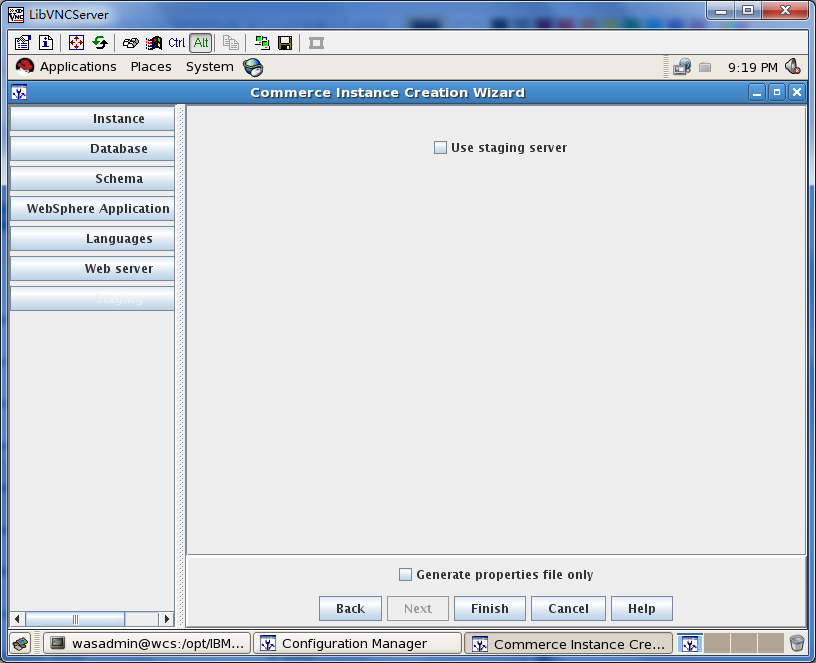Image resolution: width=816 pixels, height=663 pixels.
Task: Select the WebSphere Application step
Action: (x=93, y=209)
